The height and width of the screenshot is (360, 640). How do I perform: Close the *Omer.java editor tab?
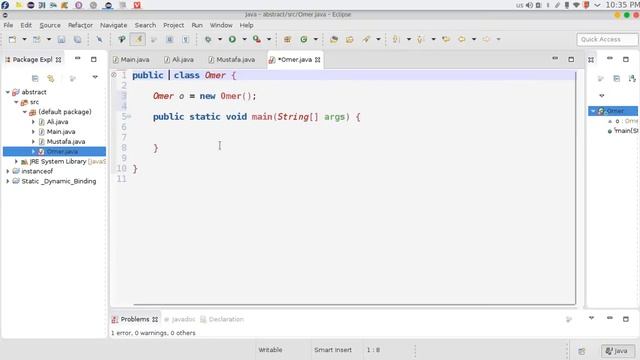(318, 60)
